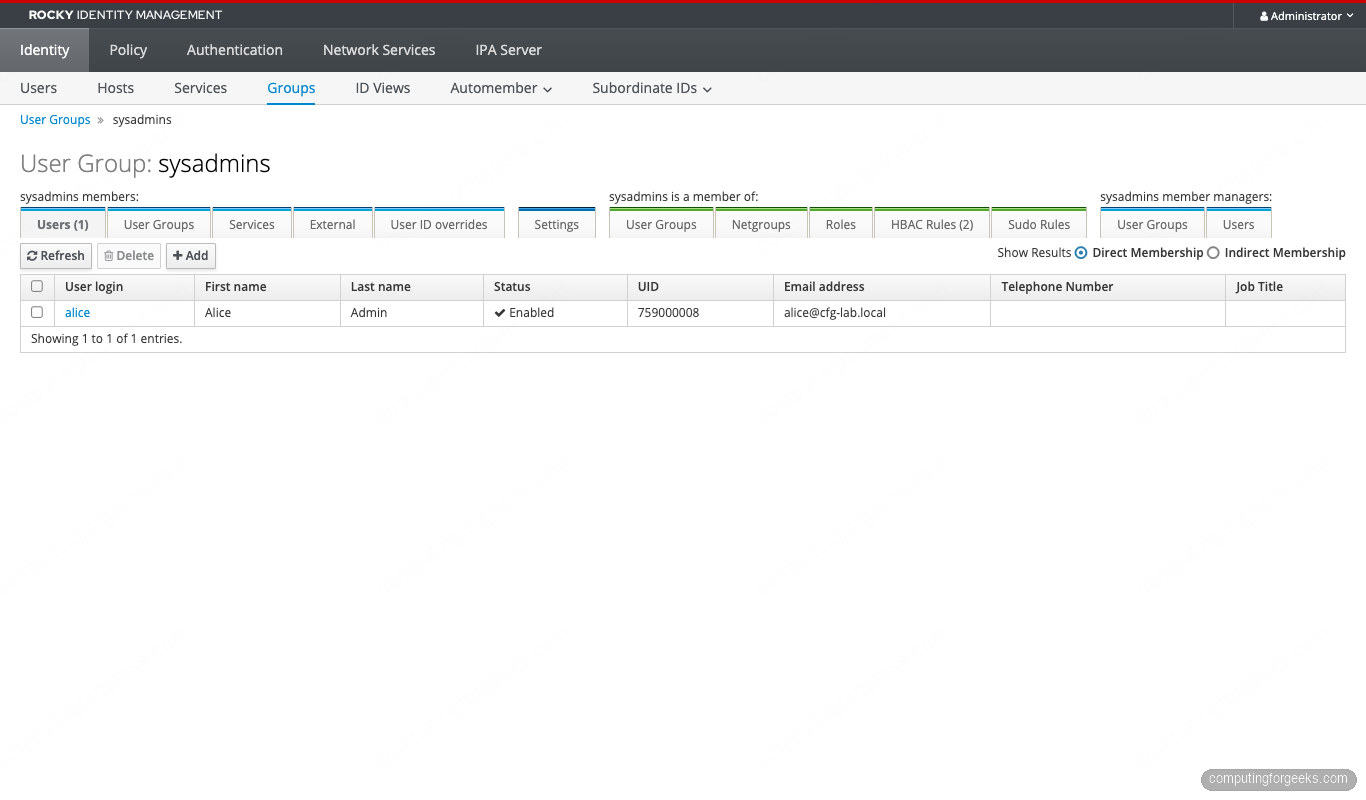1366x800 pixels.
Task: Open the Authentication main tab
Action: point(235,50)
